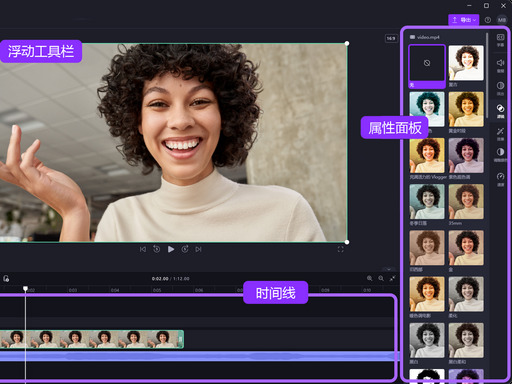Screen dimensions: 512x384
Task: Open the Speed tab with gauge icon
Action: click(500, 179)
